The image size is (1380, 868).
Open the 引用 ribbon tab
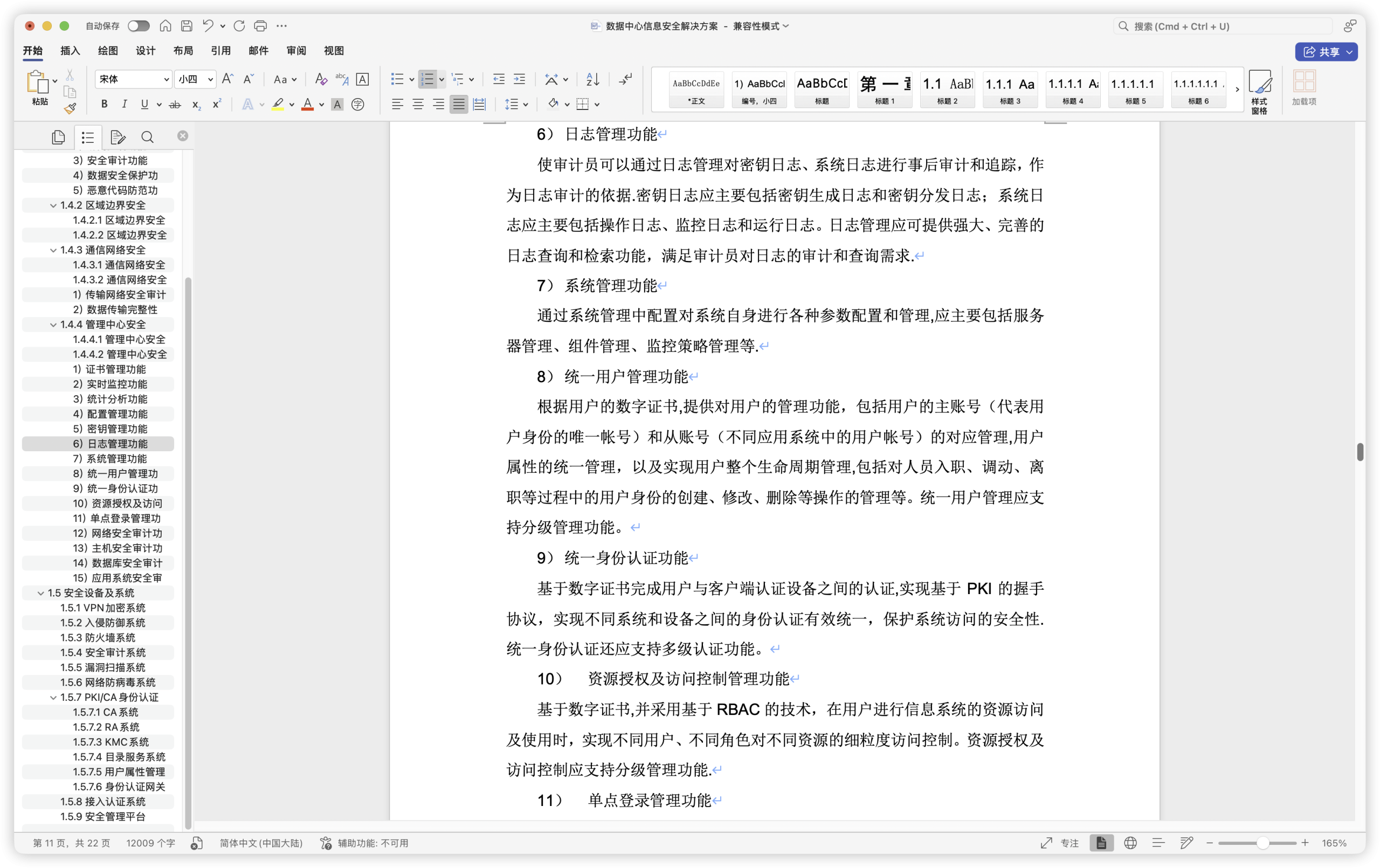click(x=220, y=51)
